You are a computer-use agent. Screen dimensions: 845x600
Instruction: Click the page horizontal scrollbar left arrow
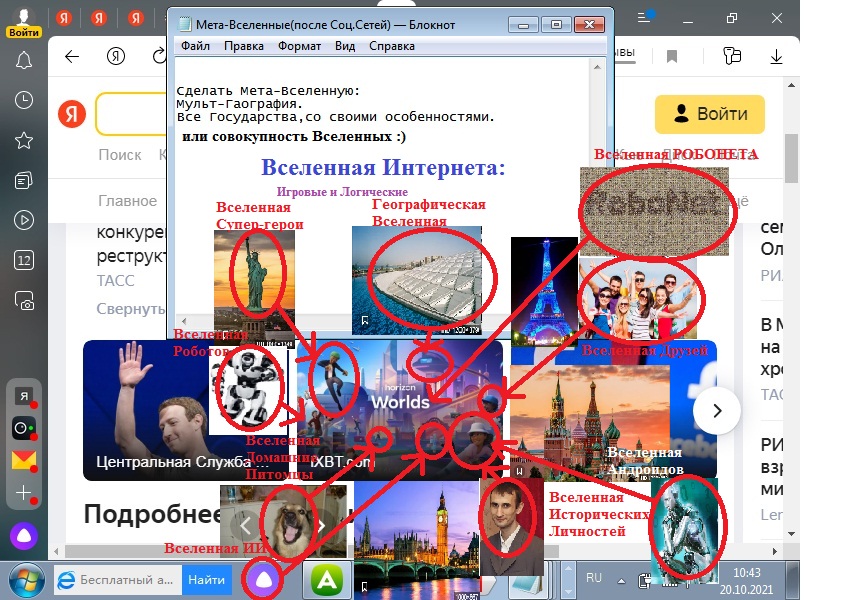pos(57,551)
